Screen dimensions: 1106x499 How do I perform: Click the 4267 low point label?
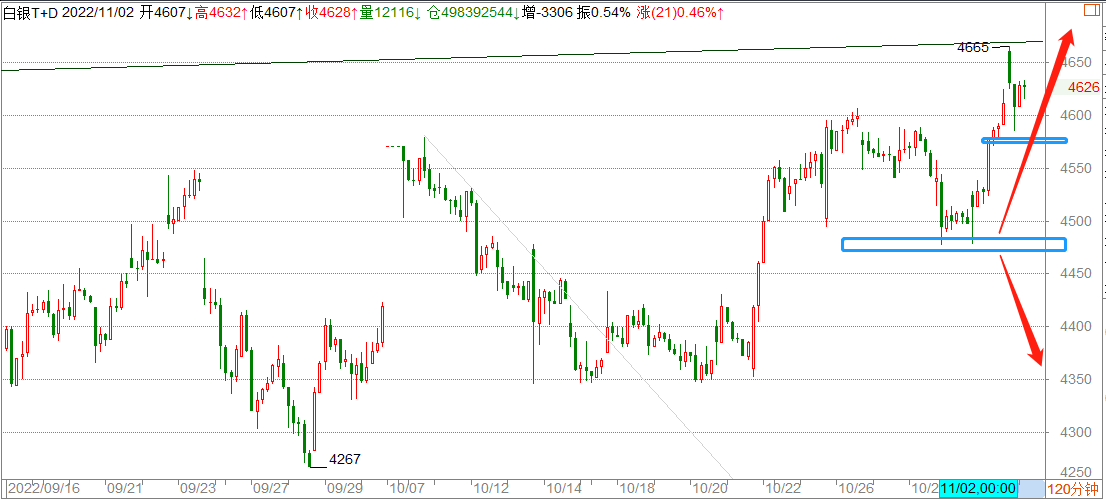click(345, 459)
